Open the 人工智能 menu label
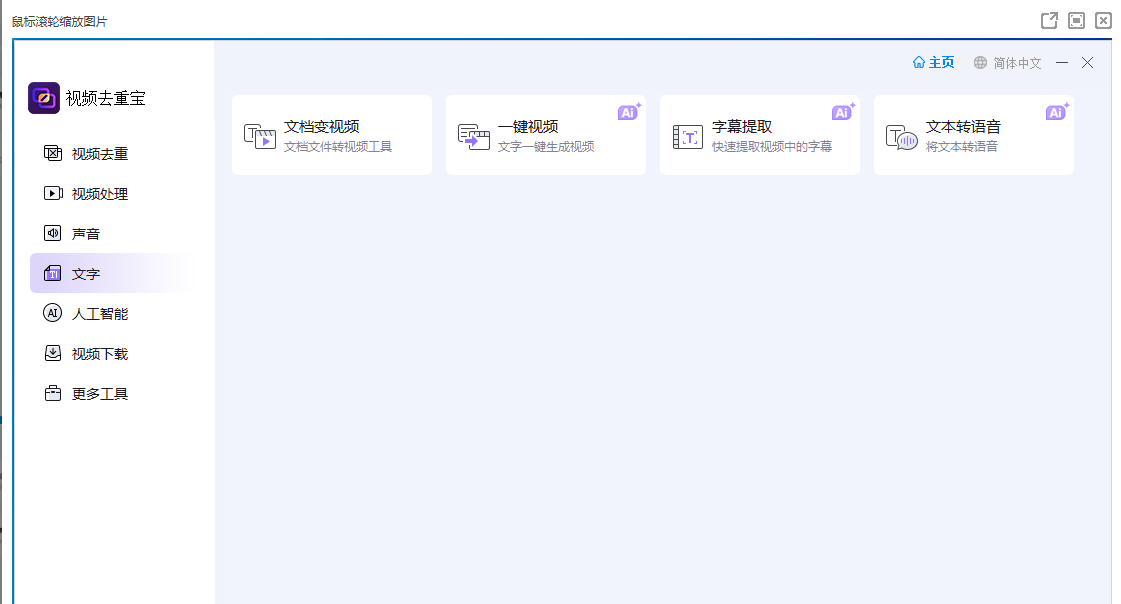 [x=100, y=314]
